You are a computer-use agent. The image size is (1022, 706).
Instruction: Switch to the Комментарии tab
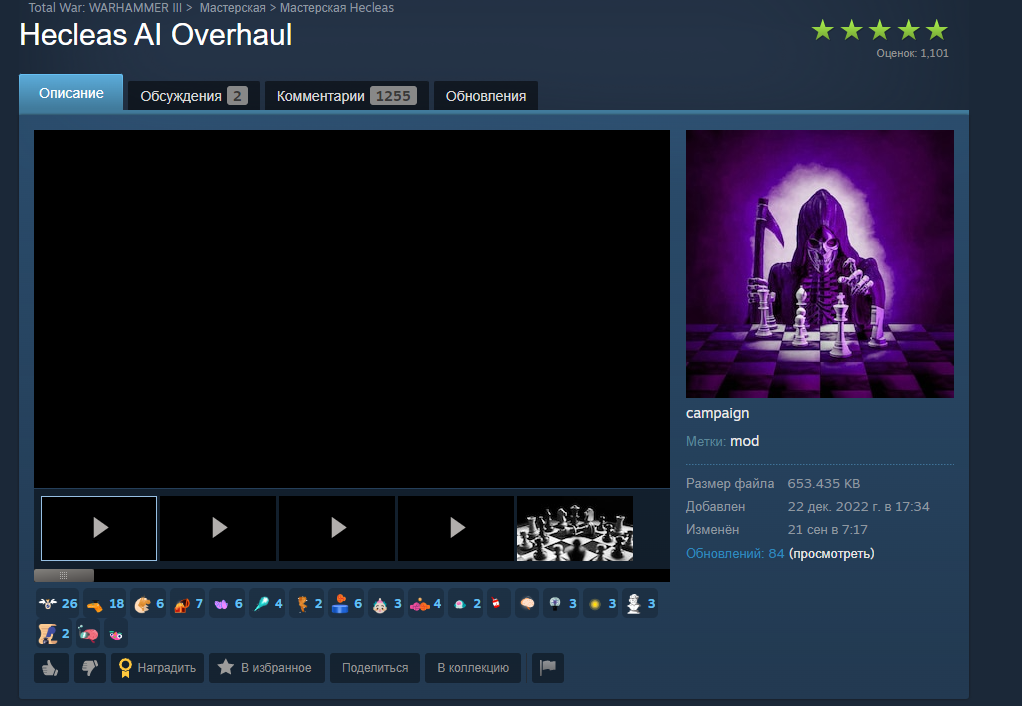point(346,96)
